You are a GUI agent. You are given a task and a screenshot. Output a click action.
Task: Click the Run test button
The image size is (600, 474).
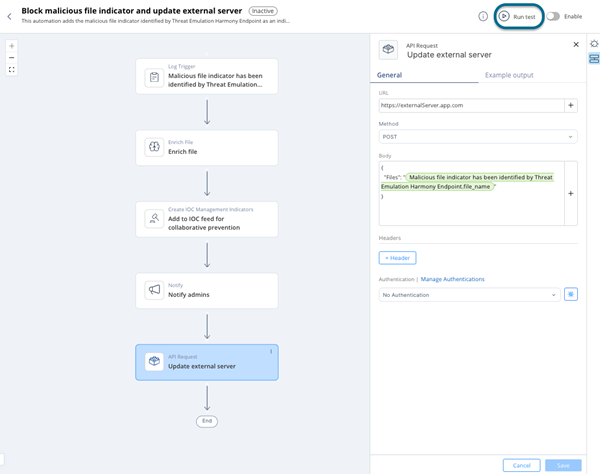[518, 16]
